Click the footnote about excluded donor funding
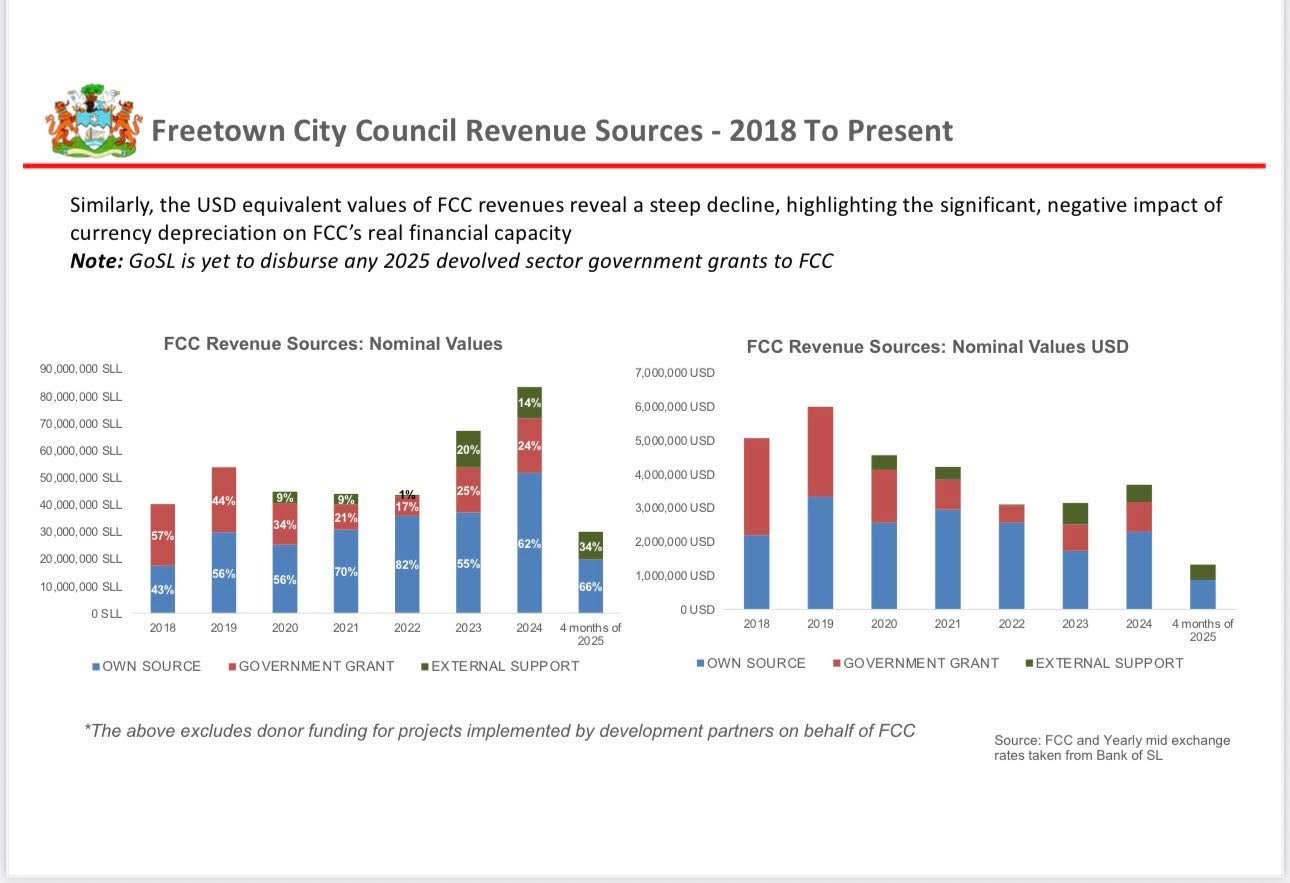Screen dimensions: 1290x883 500,731
